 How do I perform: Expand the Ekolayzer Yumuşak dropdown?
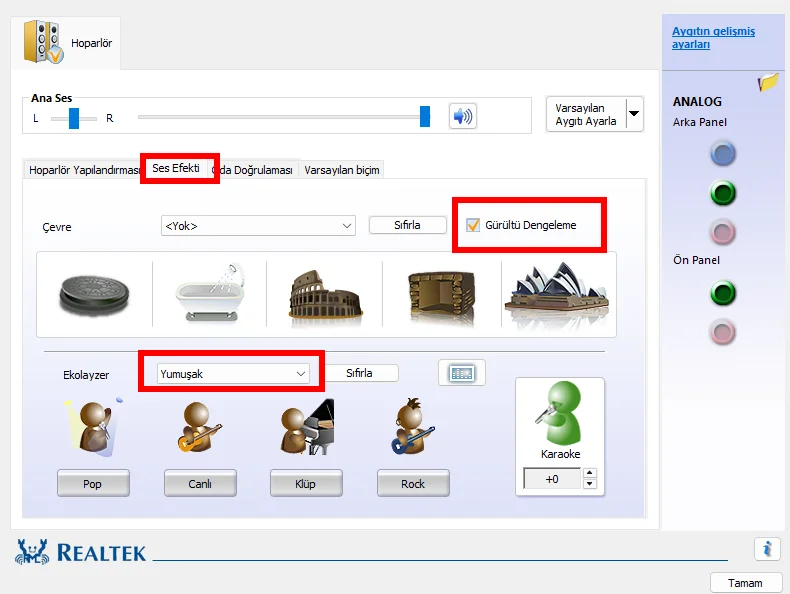pyautogui.click(x=233, y=374)
